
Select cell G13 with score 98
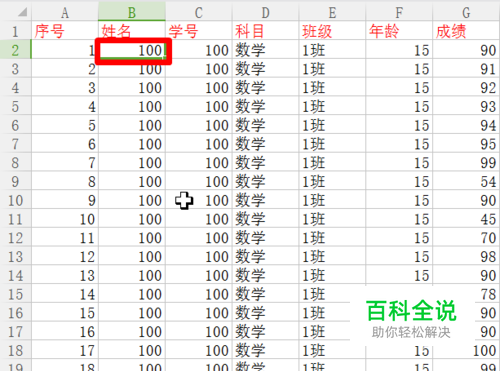tap(466, 256)
